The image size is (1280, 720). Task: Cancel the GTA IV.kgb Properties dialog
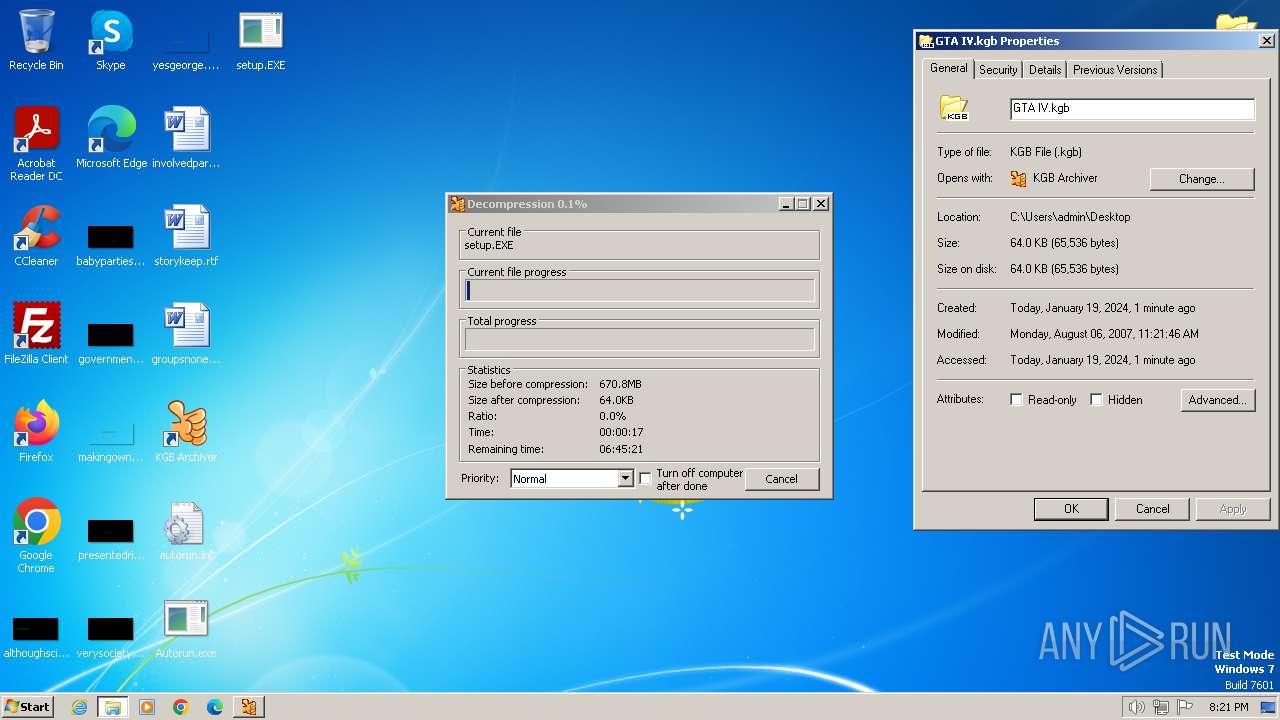1152,509
